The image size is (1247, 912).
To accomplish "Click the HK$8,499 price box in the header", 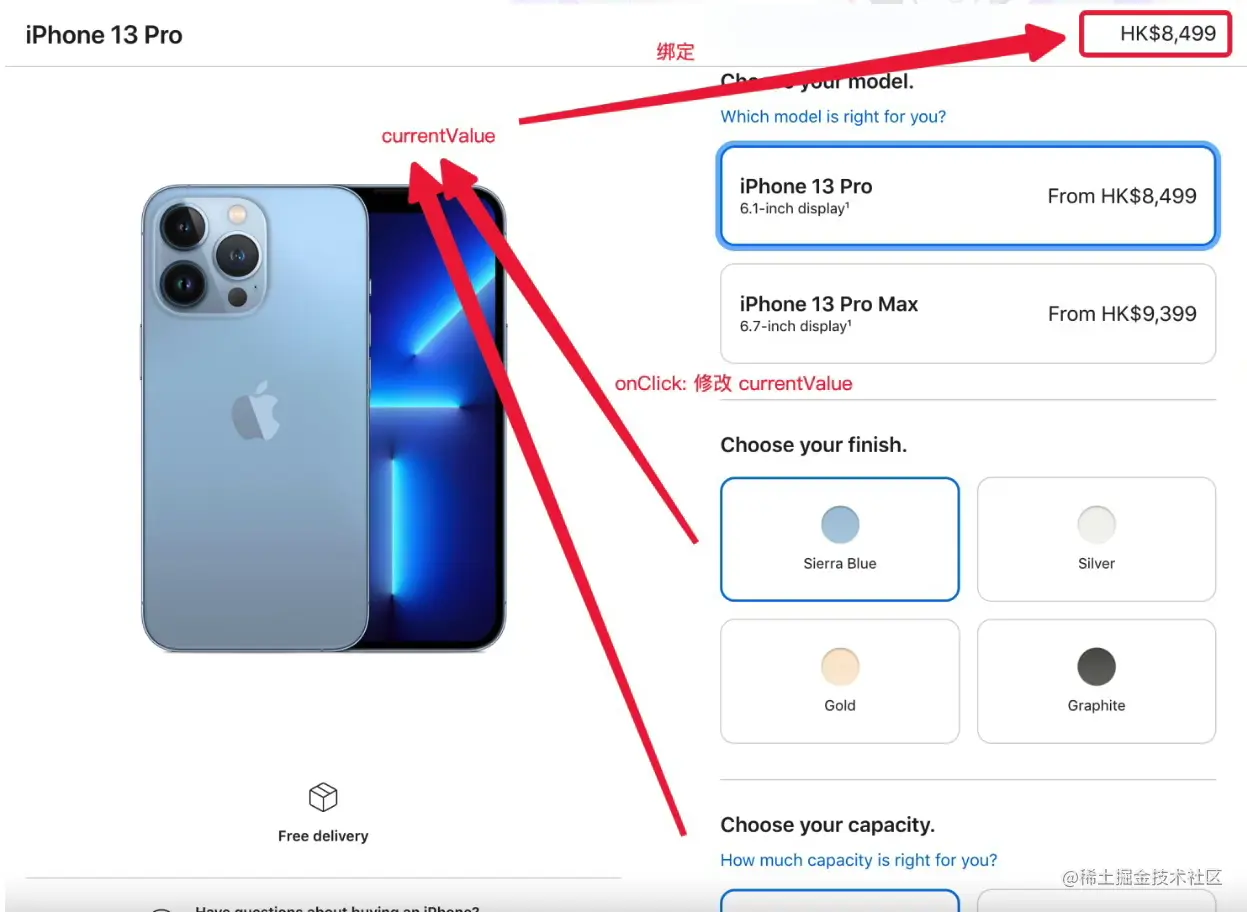I will tap(1153, 34).
